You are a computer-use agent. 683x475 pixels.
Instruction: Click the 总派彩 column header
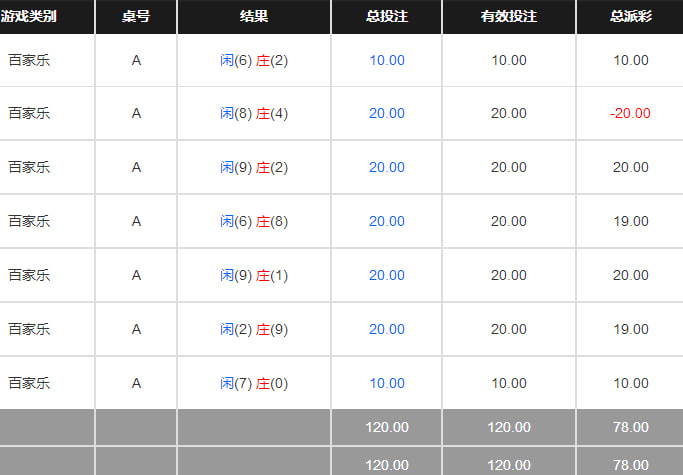tap(630, 17)
